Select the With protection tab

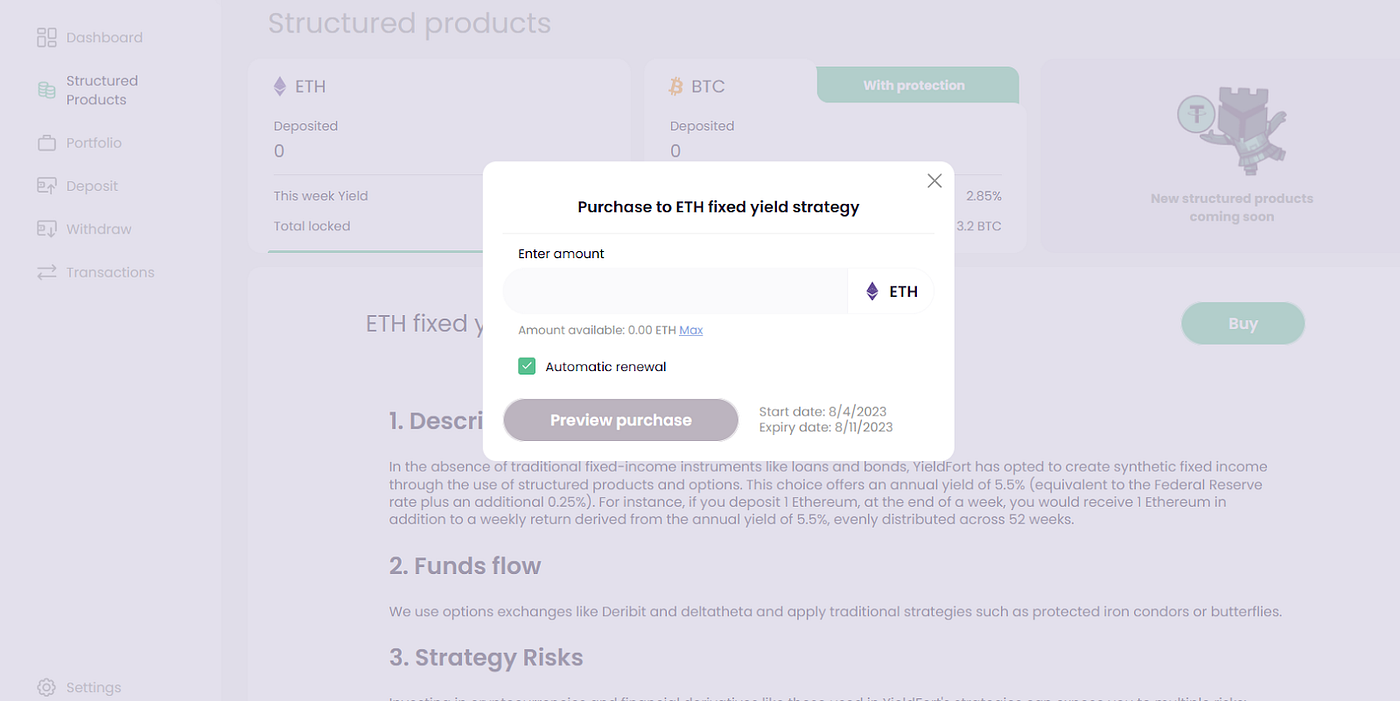point(914,85)
